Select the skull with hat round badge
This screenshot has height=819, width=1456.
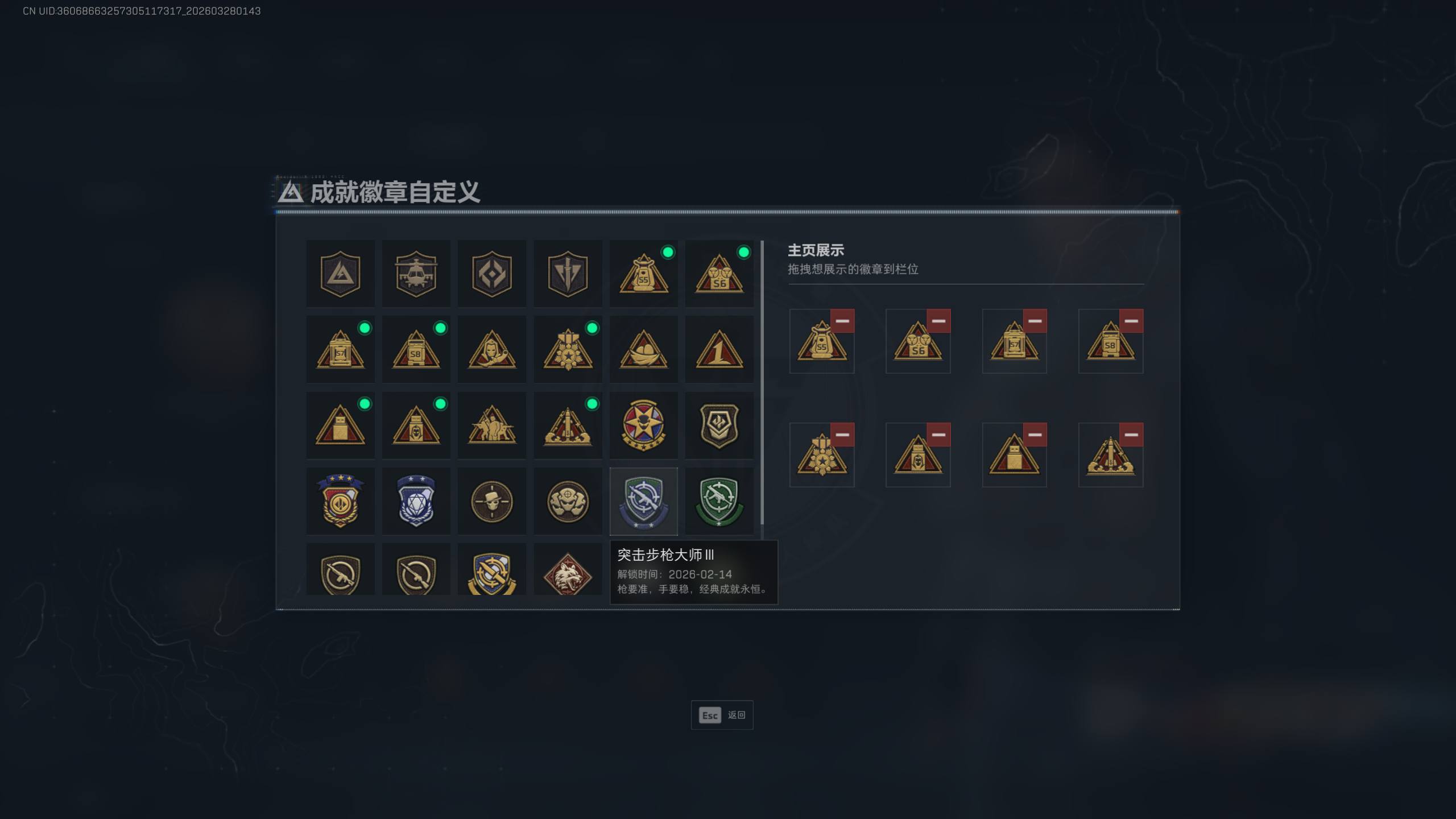[x=492, y=501]
